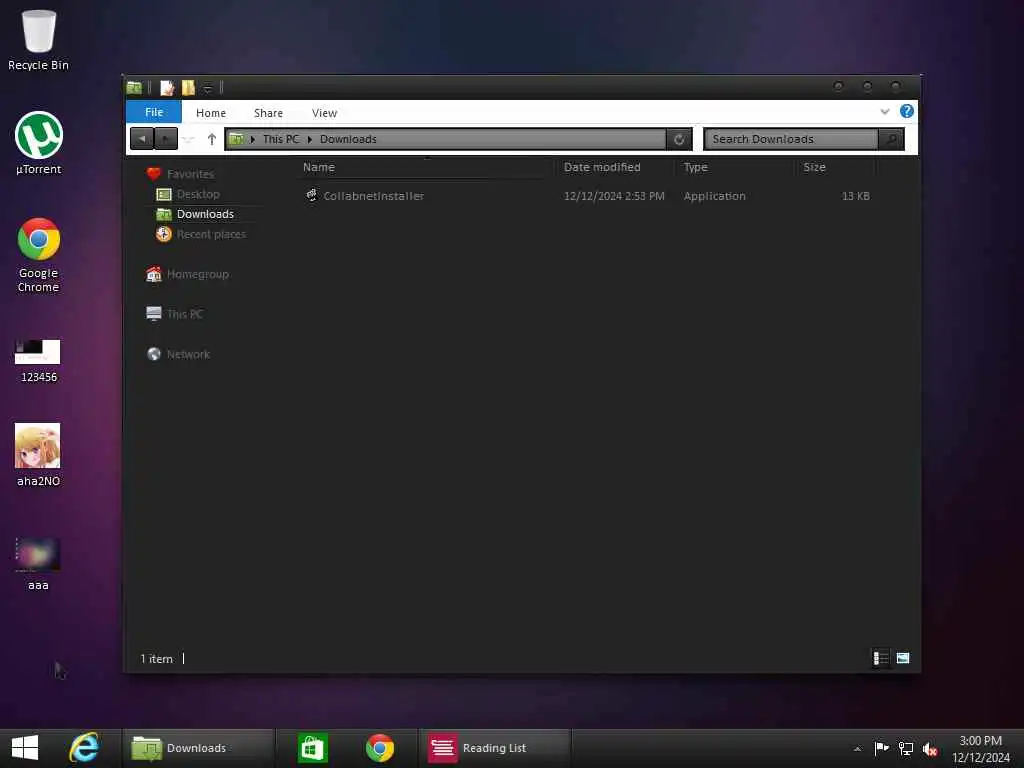Refresh the Downloads folder

pyautogui.click(x=679, y=139)
